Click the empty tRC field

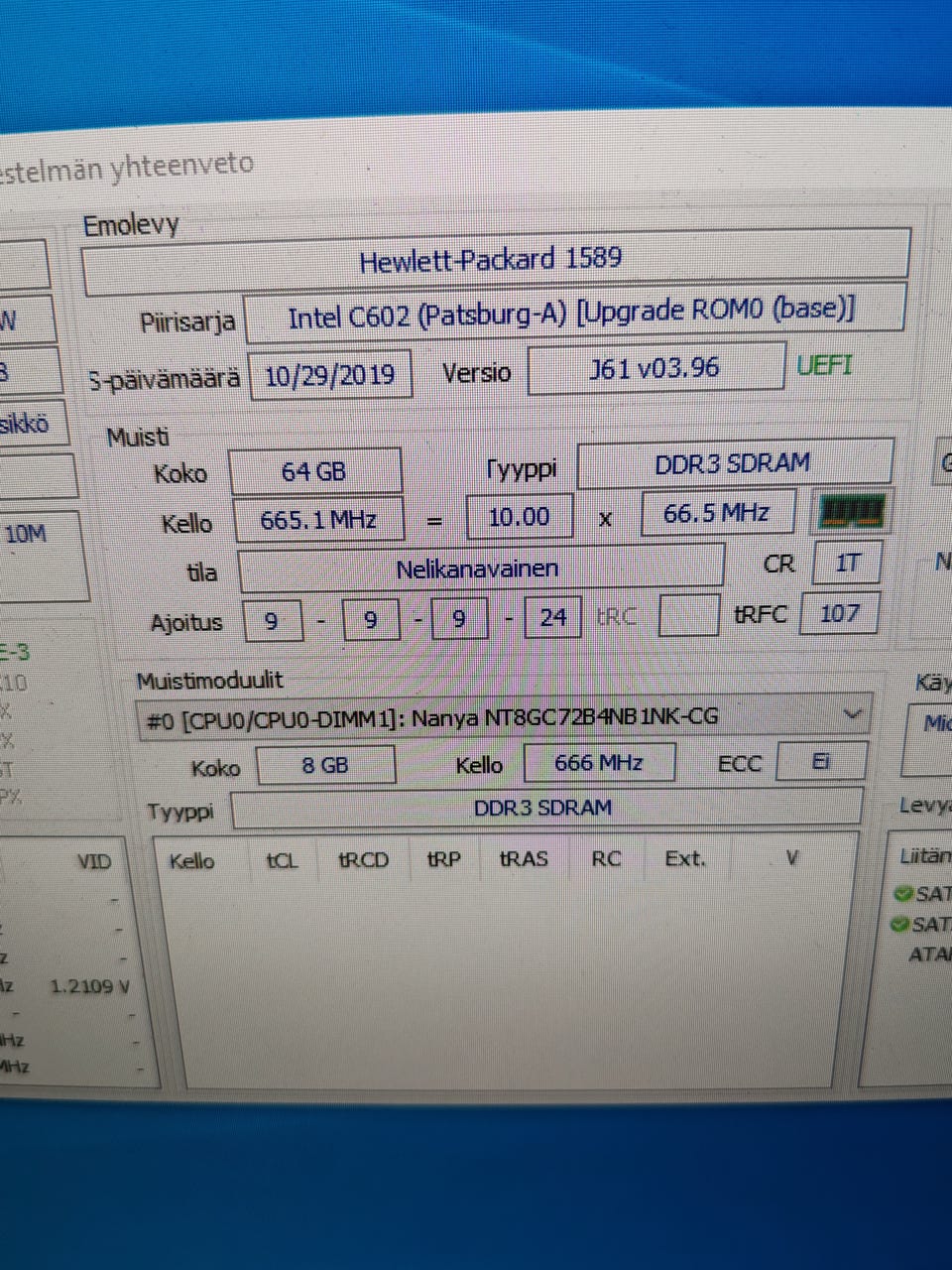[x=688, y=615]
